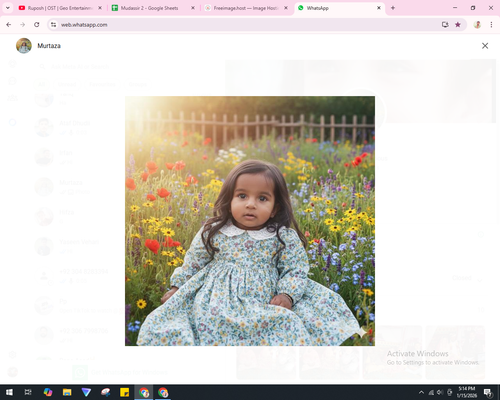
Task: Open the Windows notification center
Action: (488, 392)
